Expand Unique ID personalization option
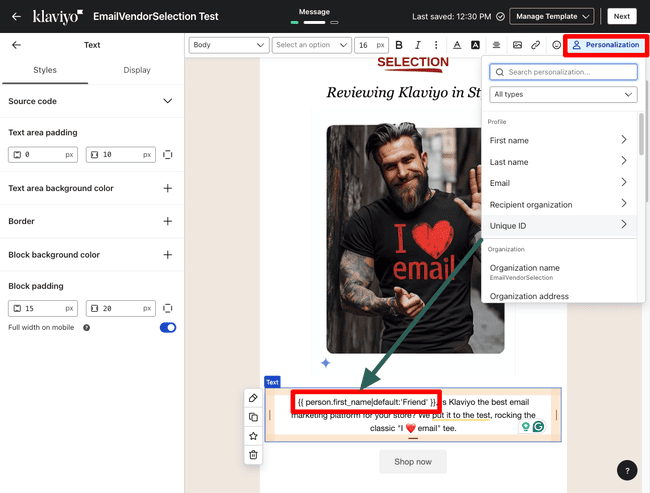 coord(559,226)
